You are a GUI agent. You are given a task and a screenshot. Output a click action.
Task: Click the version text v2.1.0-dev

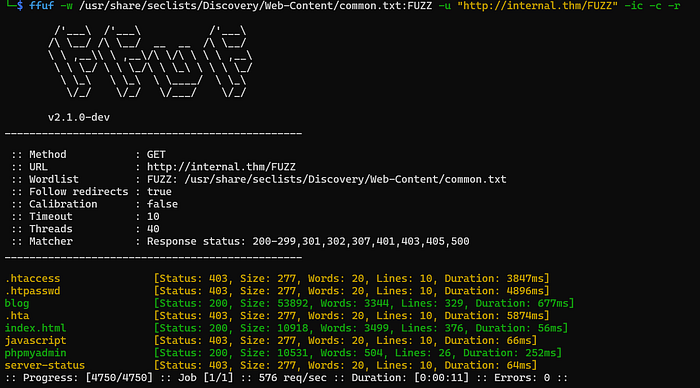[79, 117]
